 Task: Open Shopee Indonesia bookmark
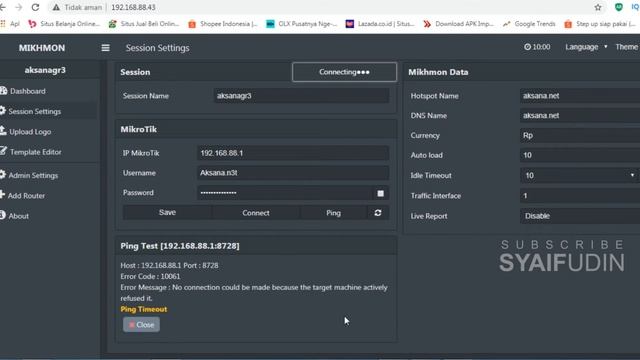[223, 24]
